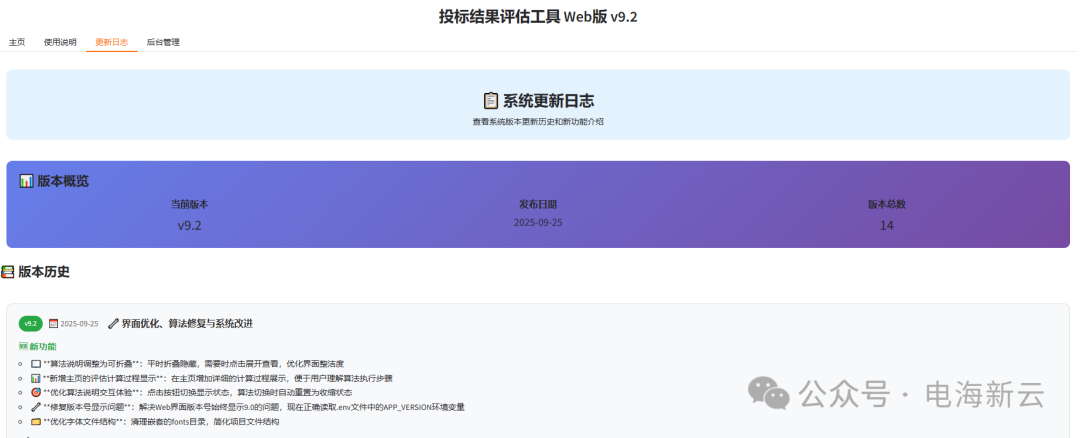Switch to the 主页 tab

pos(17,42)
